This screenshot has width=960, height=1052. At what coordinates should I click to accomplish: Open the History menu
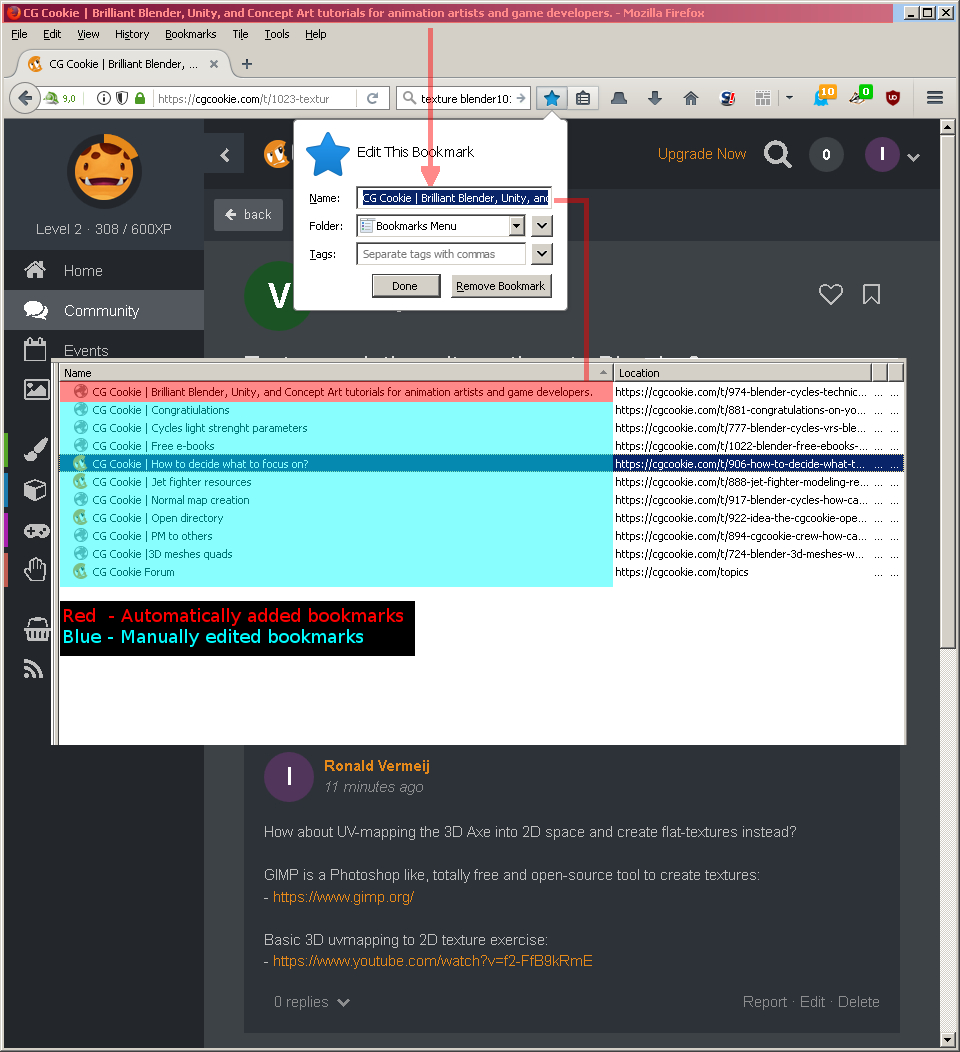point(131,34)
